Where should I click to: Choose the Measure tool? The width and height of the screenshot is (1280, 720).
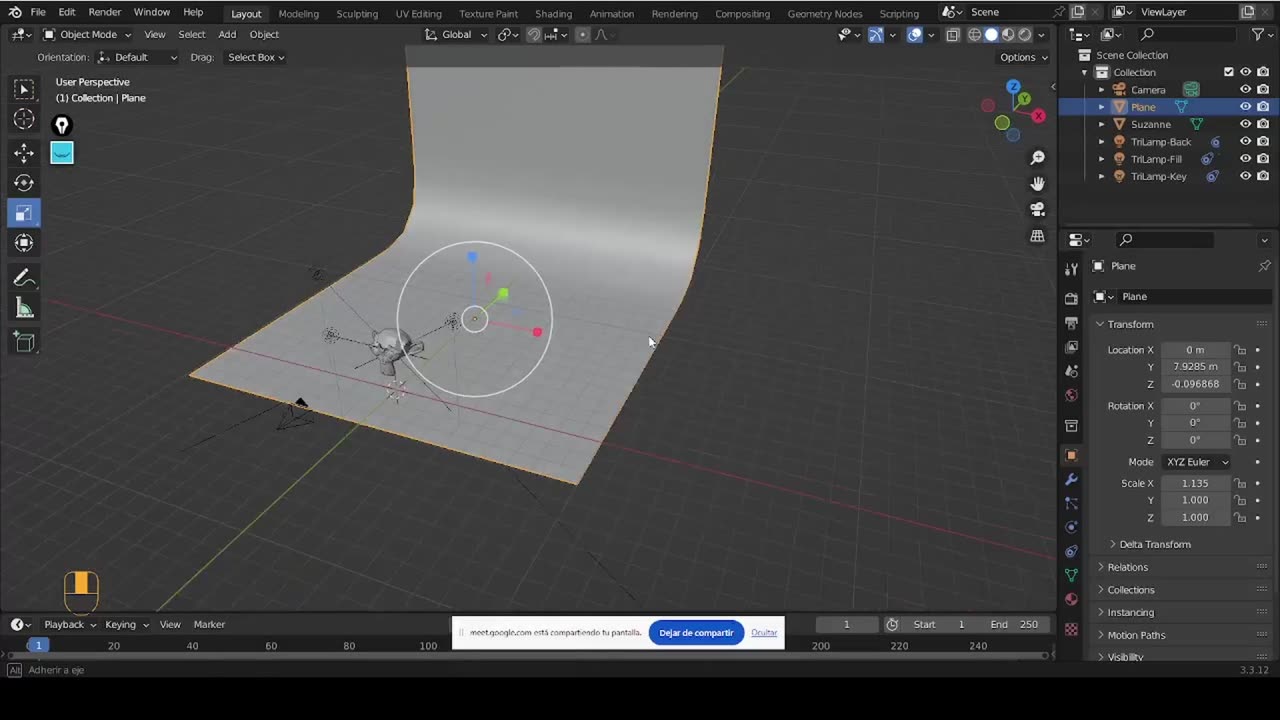[x=24, y=309]
